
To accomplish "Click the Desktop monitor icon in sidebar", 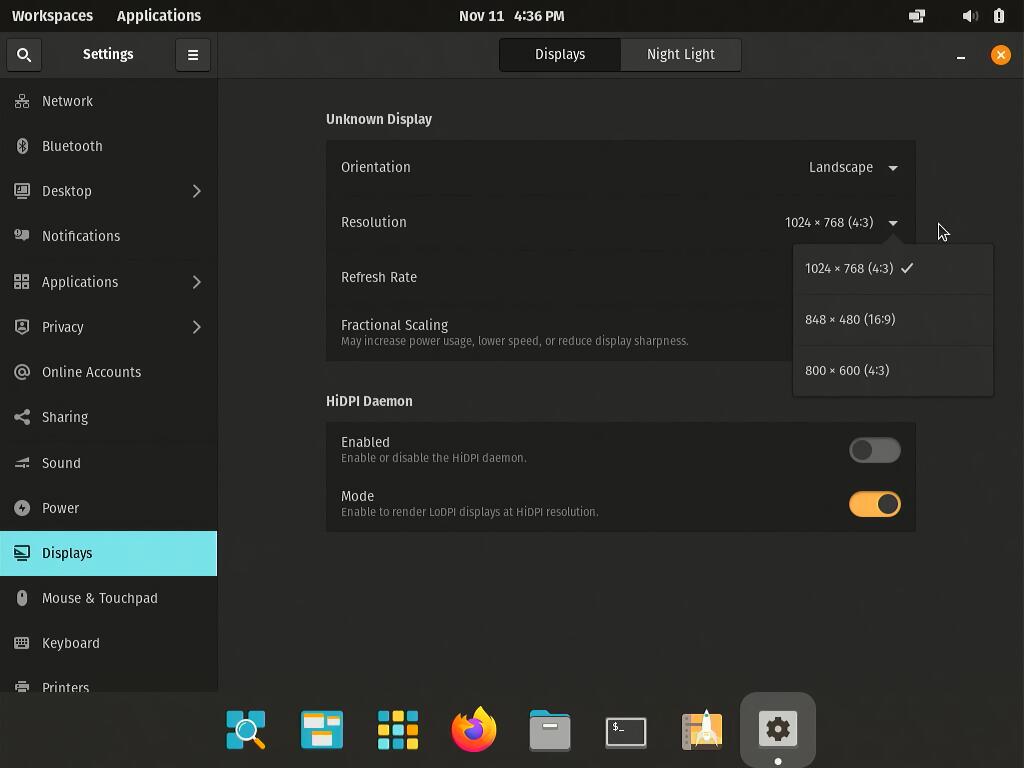I will 22,191.
